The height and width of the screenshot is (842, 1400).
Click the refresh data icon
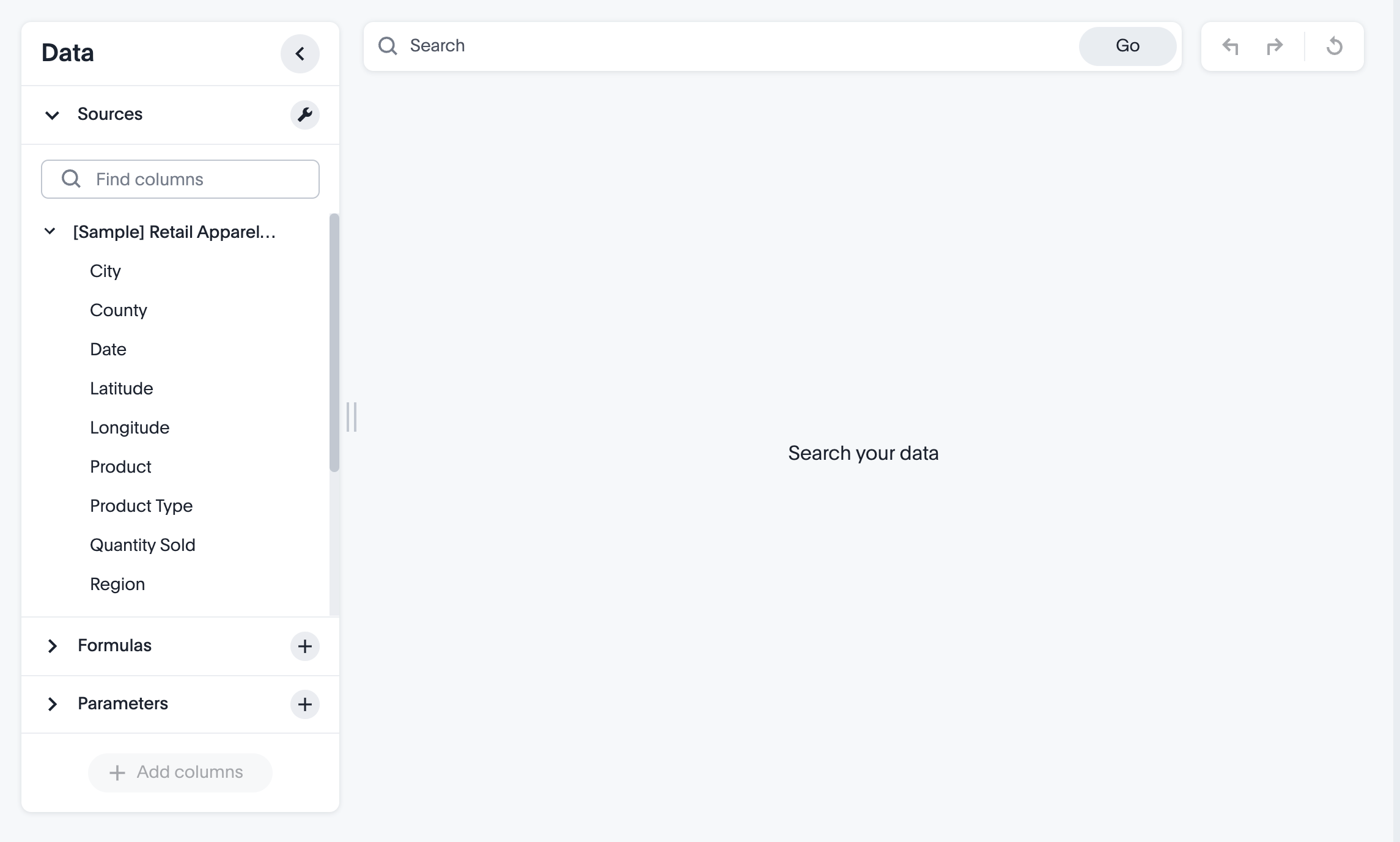(x=1335, y=46)
